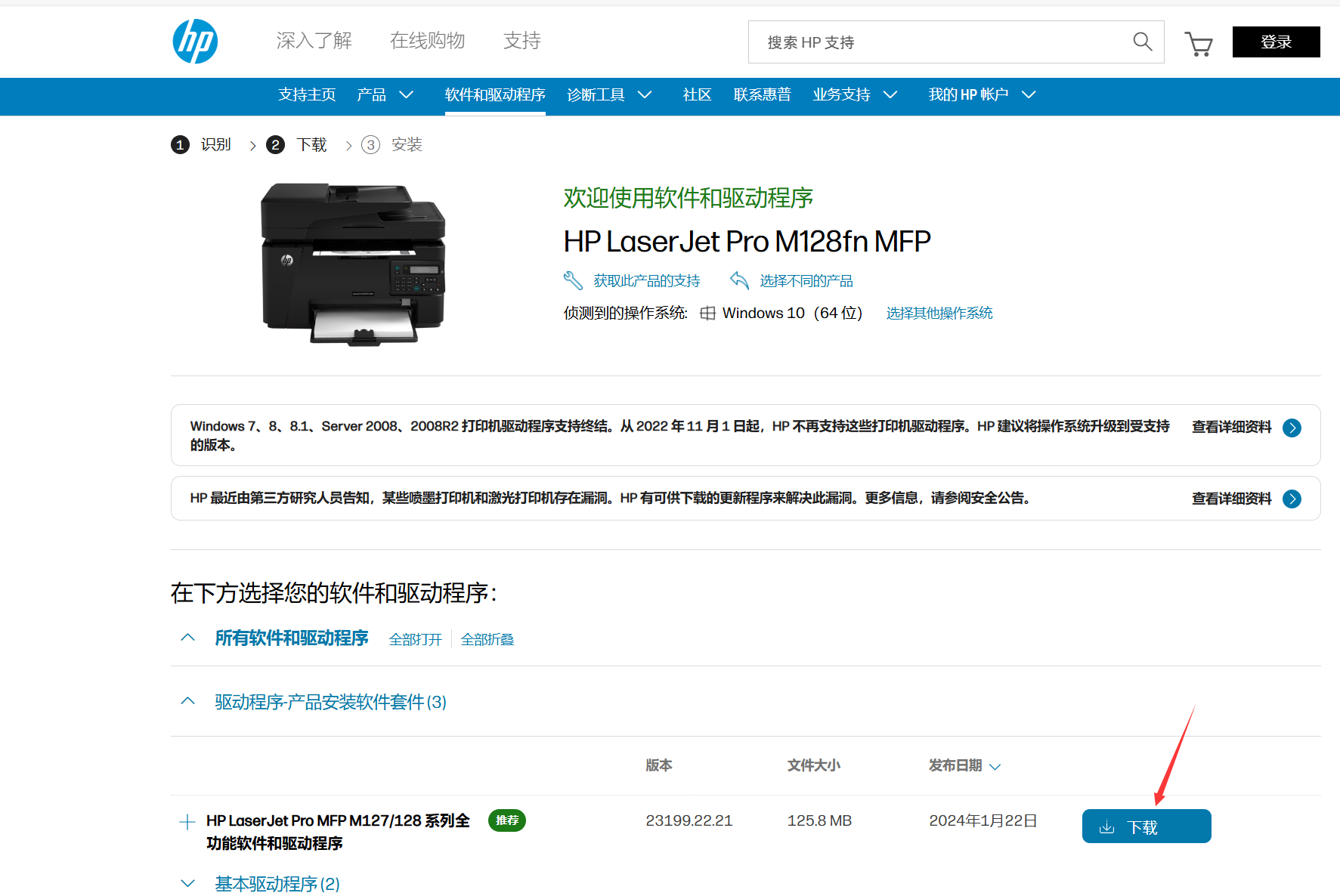This screenshot has height=896, width=1340.
Task: Open 支持 in the top navigation
Action: tap(522, 40)
